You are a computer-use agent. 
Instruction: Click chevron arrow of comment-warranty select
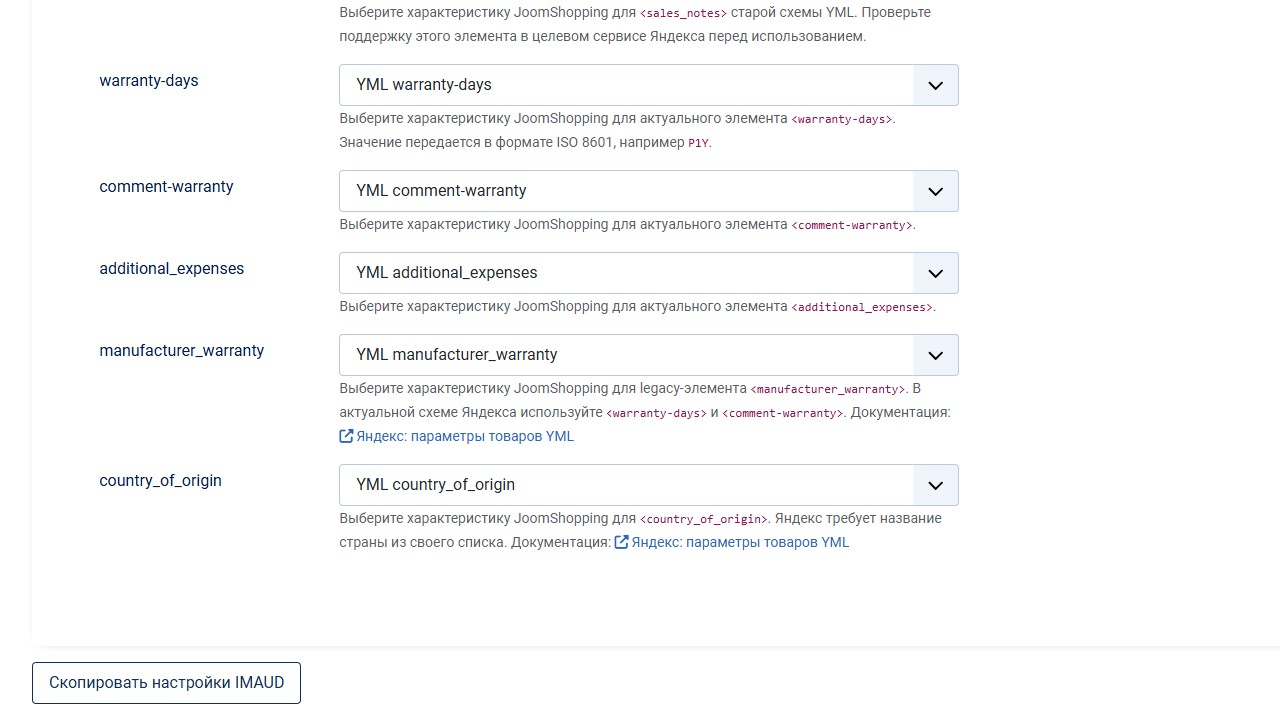[x=935, y=191]
